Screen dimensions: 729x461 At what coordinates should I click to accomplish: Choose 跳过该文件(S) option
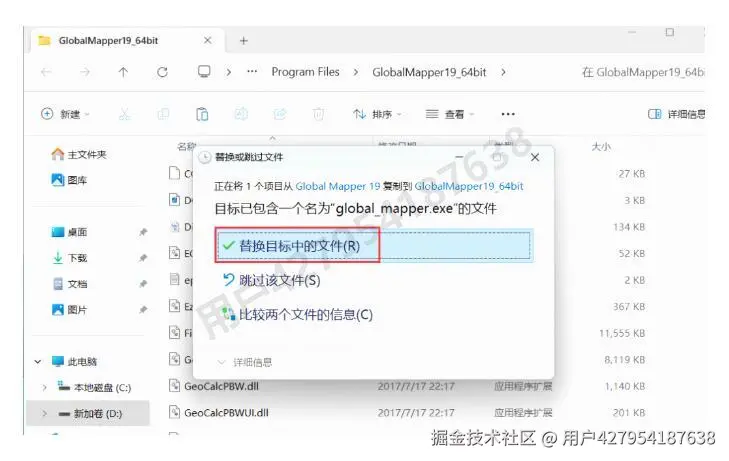(272, 280)
